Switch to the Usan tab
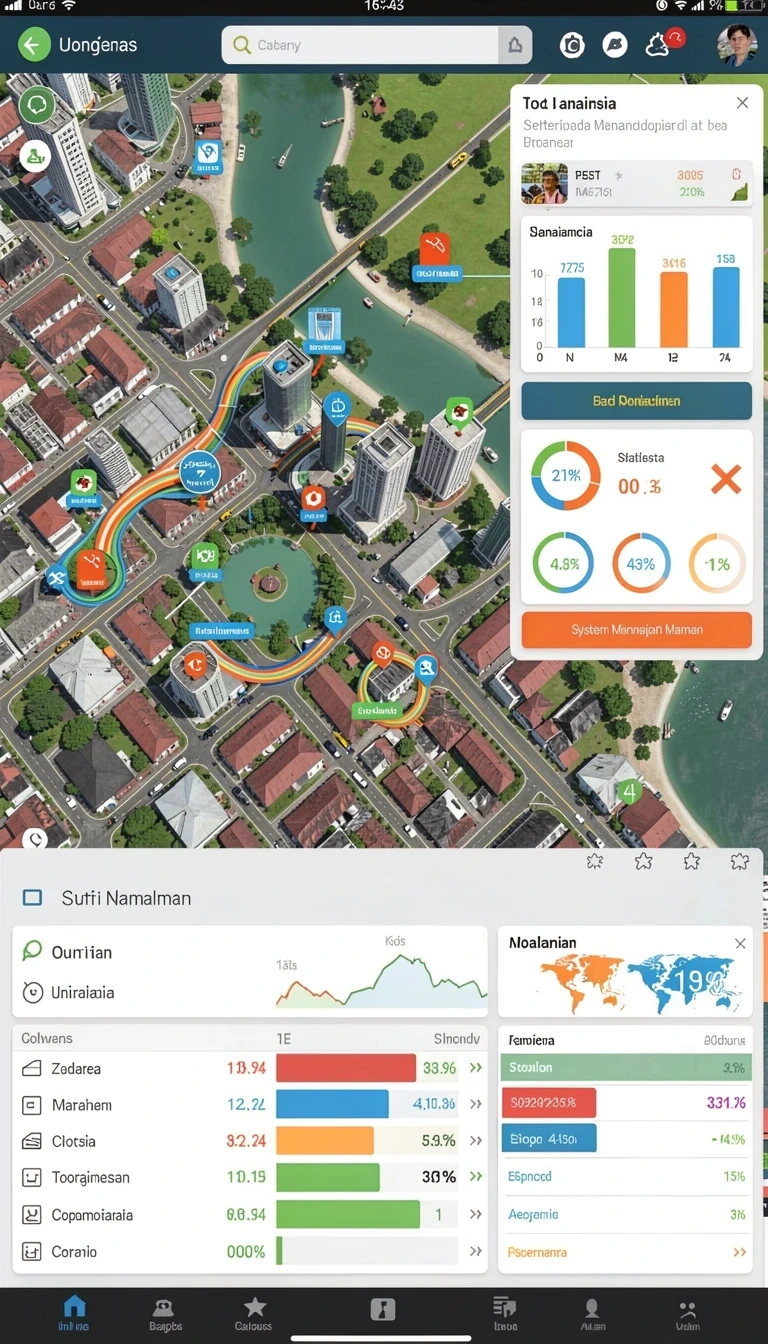Screen dimensions: 768x1344 tap(687, 1313)
